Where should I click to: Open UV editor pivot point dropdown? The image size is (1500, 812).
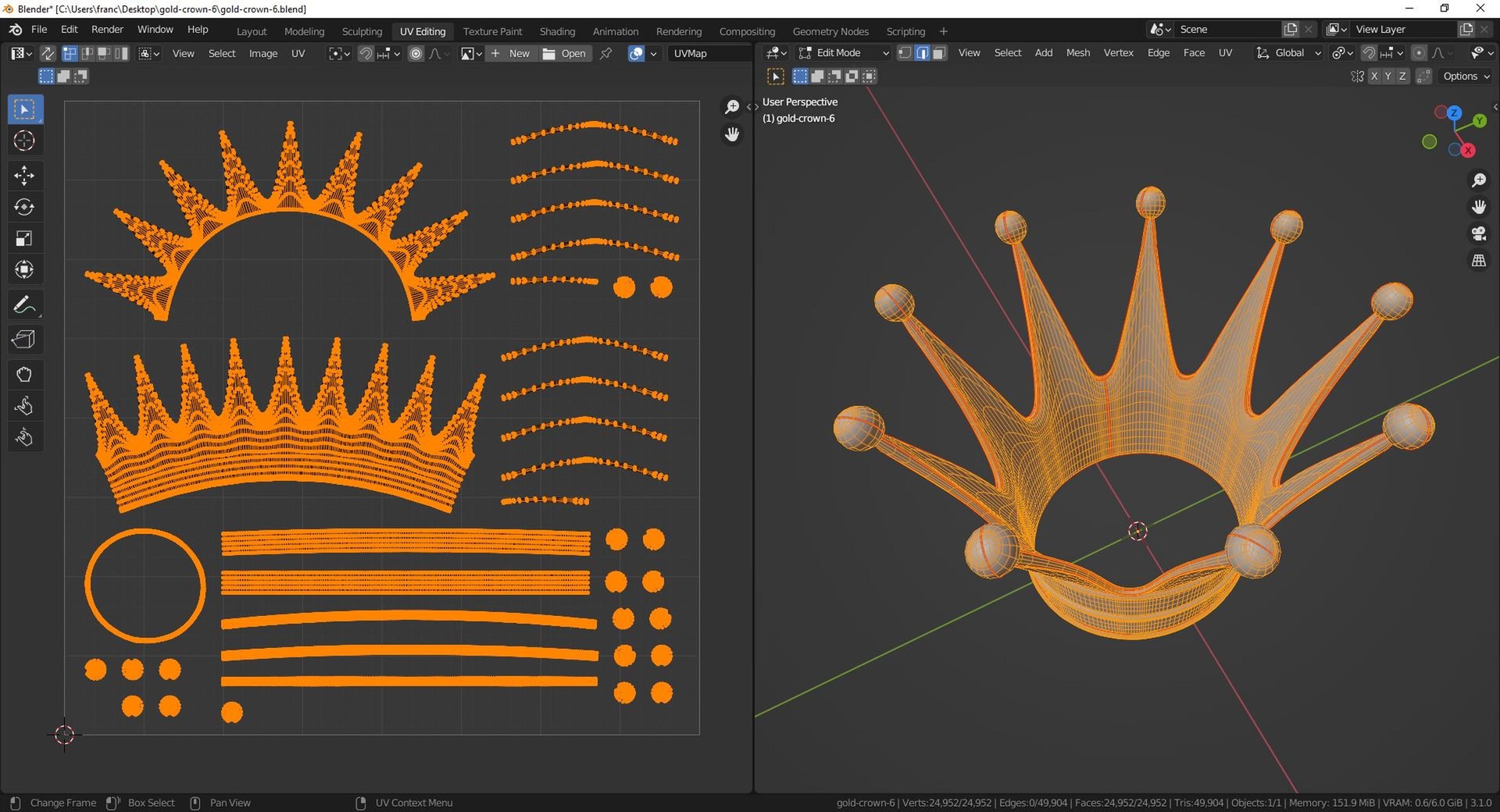339,53
